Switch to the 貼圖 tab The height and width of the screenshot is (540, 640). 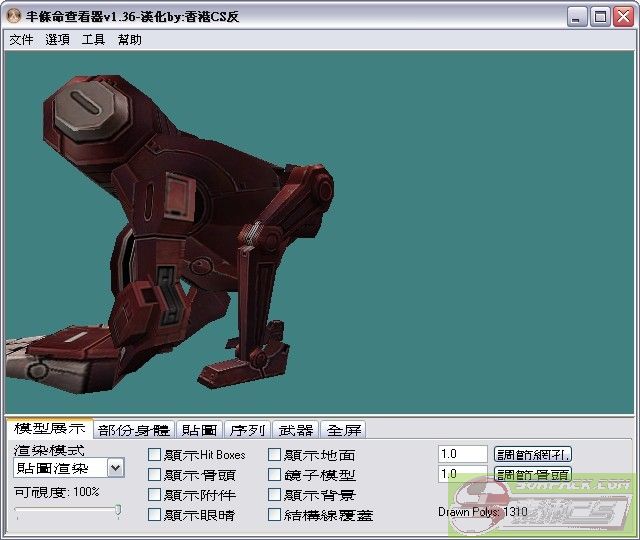click(x=199, y=430)
